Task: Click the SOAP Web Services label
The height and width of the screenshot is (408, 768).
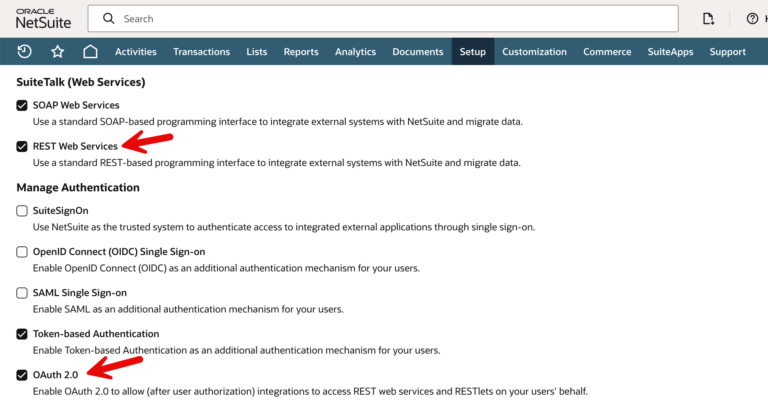Action: [x=76, y=105]
